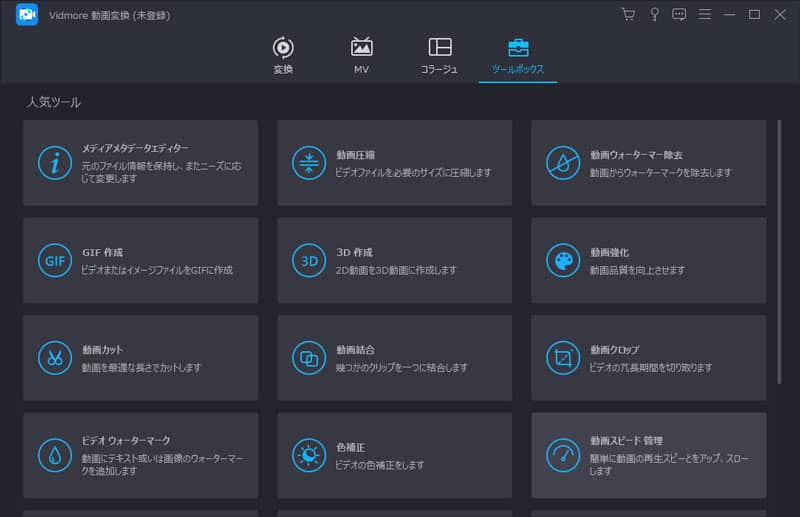Click the ビデオ ウォーターマーク droplet icon
Image resolution: width=800 pixels, height=517 pixels.
(x=55, y=455)
